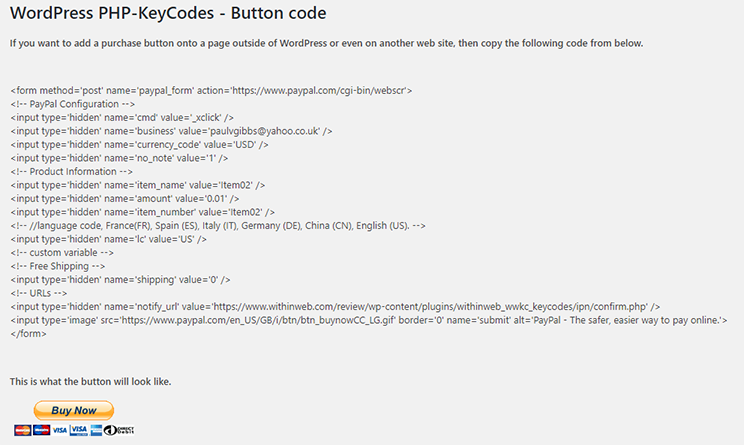Click the American Express card logo

point(97,430)
